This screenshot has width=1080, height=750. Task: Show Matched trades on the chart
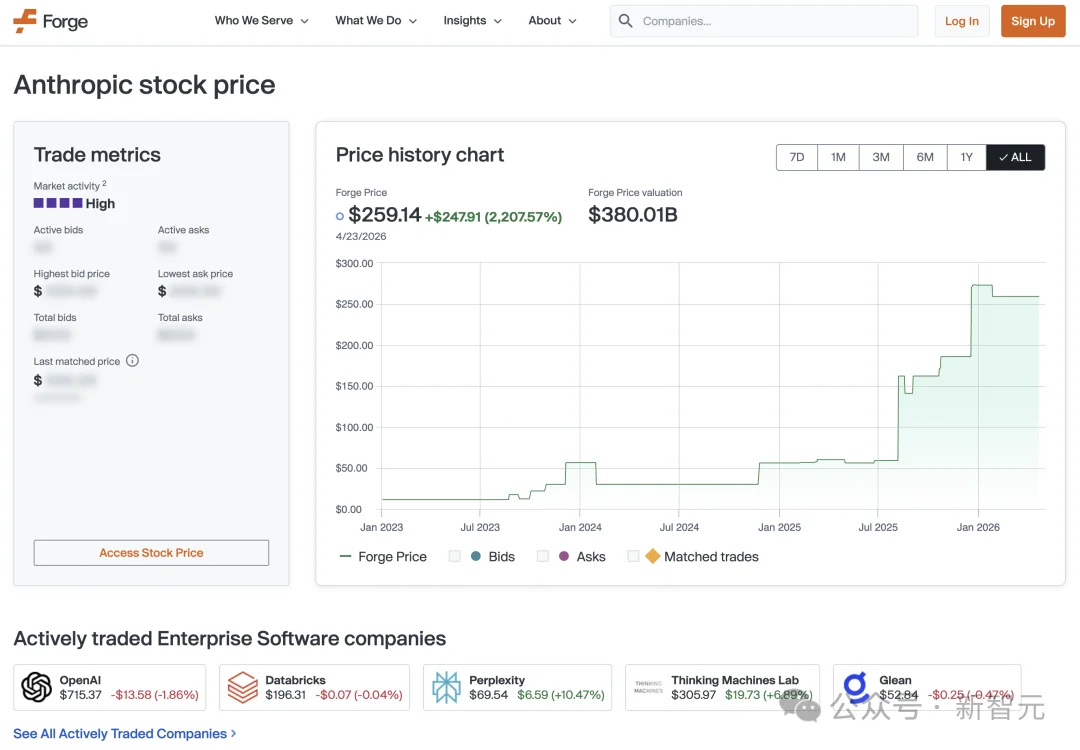click(x=633, y=556)
